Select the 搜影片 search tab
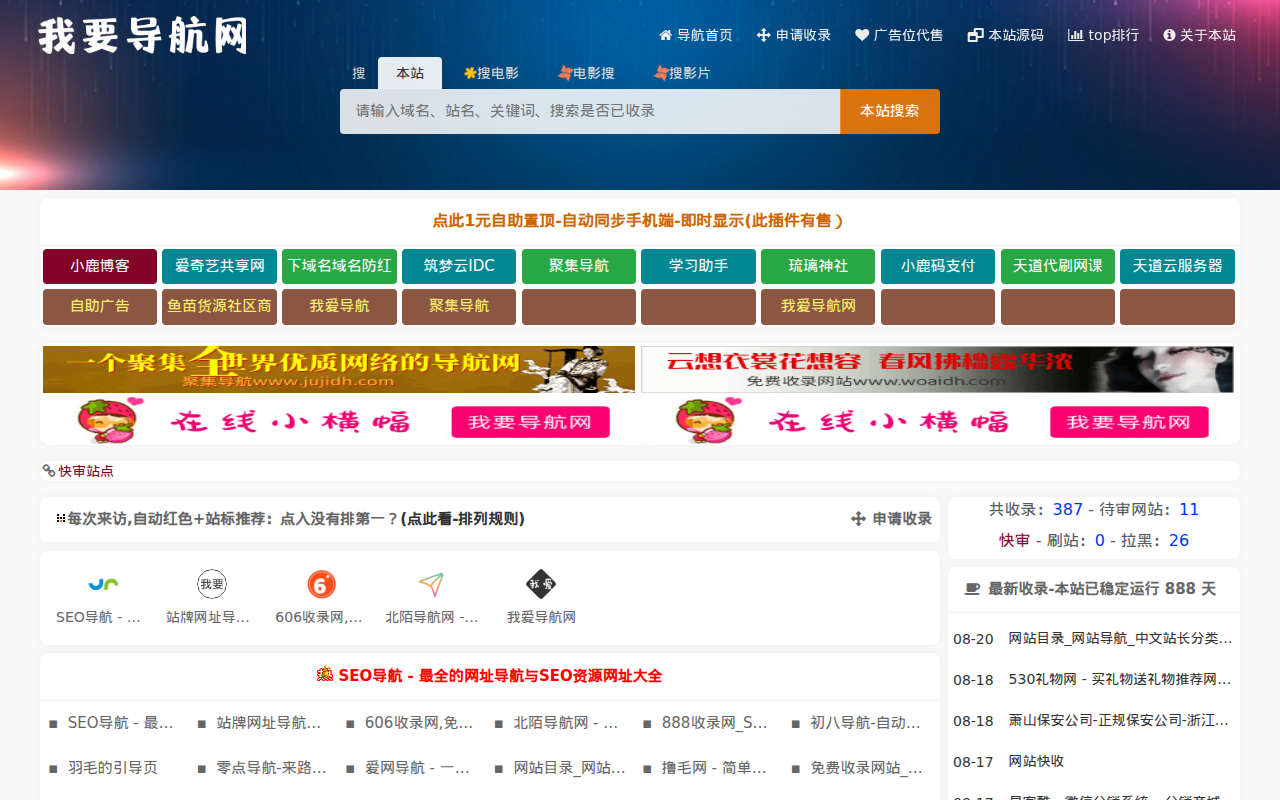 point(682,73)
